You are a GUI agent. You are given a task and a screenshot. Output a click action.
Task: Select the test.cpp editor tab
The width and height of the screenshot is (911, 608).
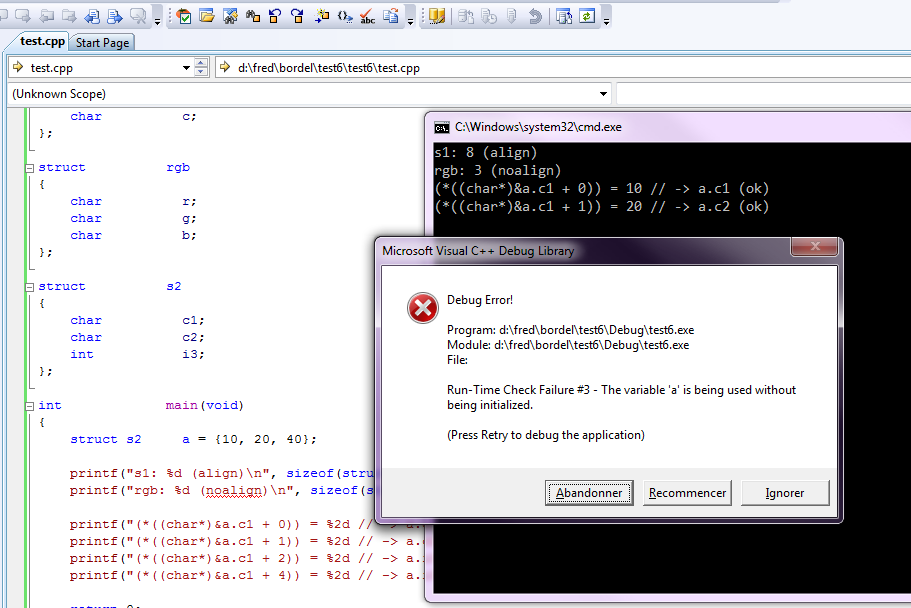pyautogui.click(x=42, y=41)
